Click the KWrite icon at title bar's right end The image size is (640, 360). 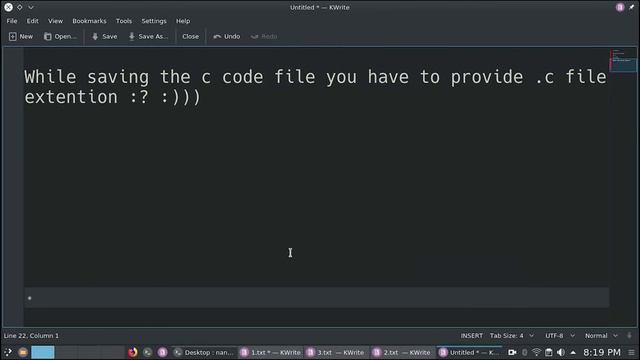[620, 7]
